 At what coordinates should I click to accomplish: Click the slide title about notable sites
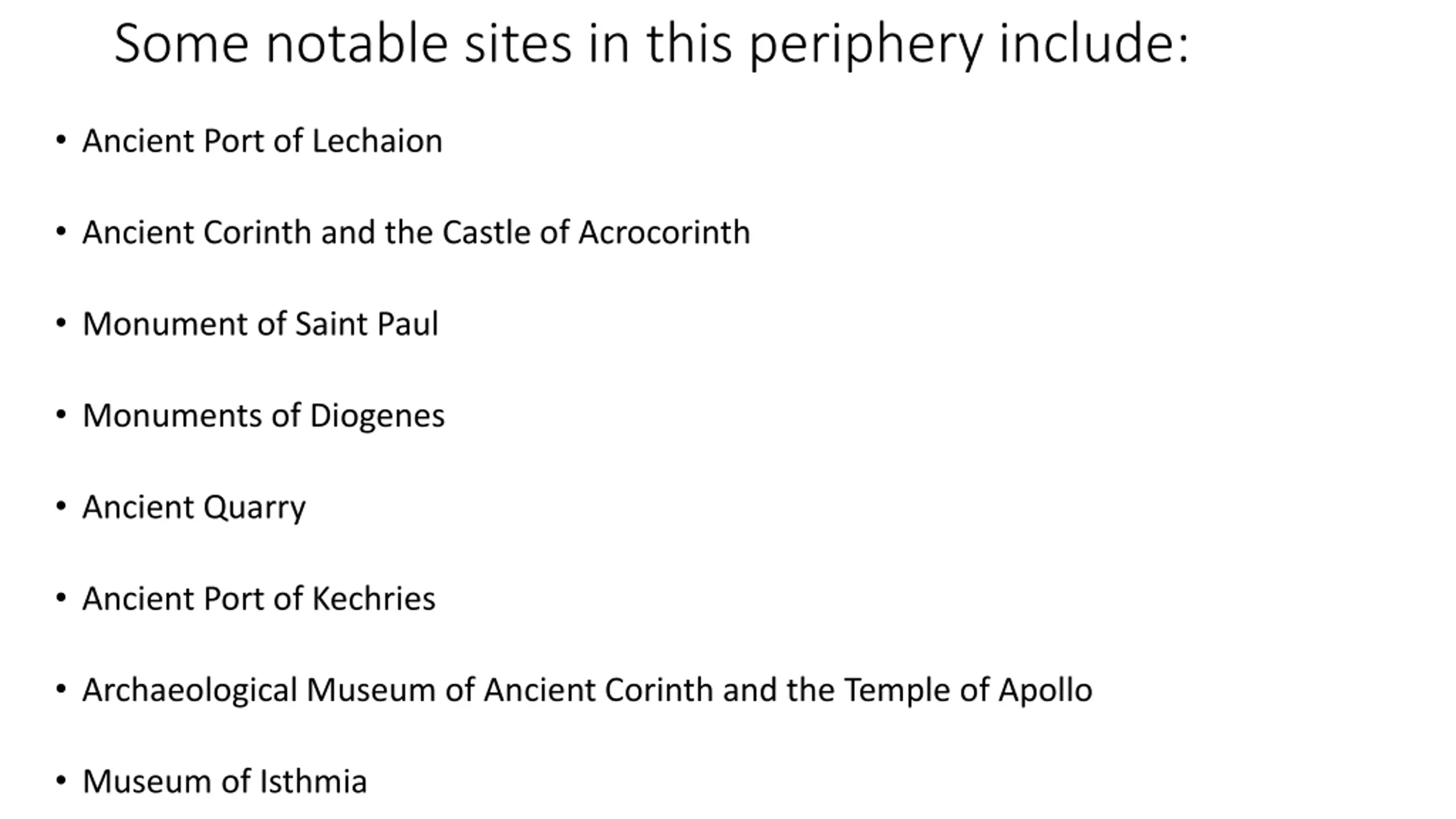pos(651,44)
